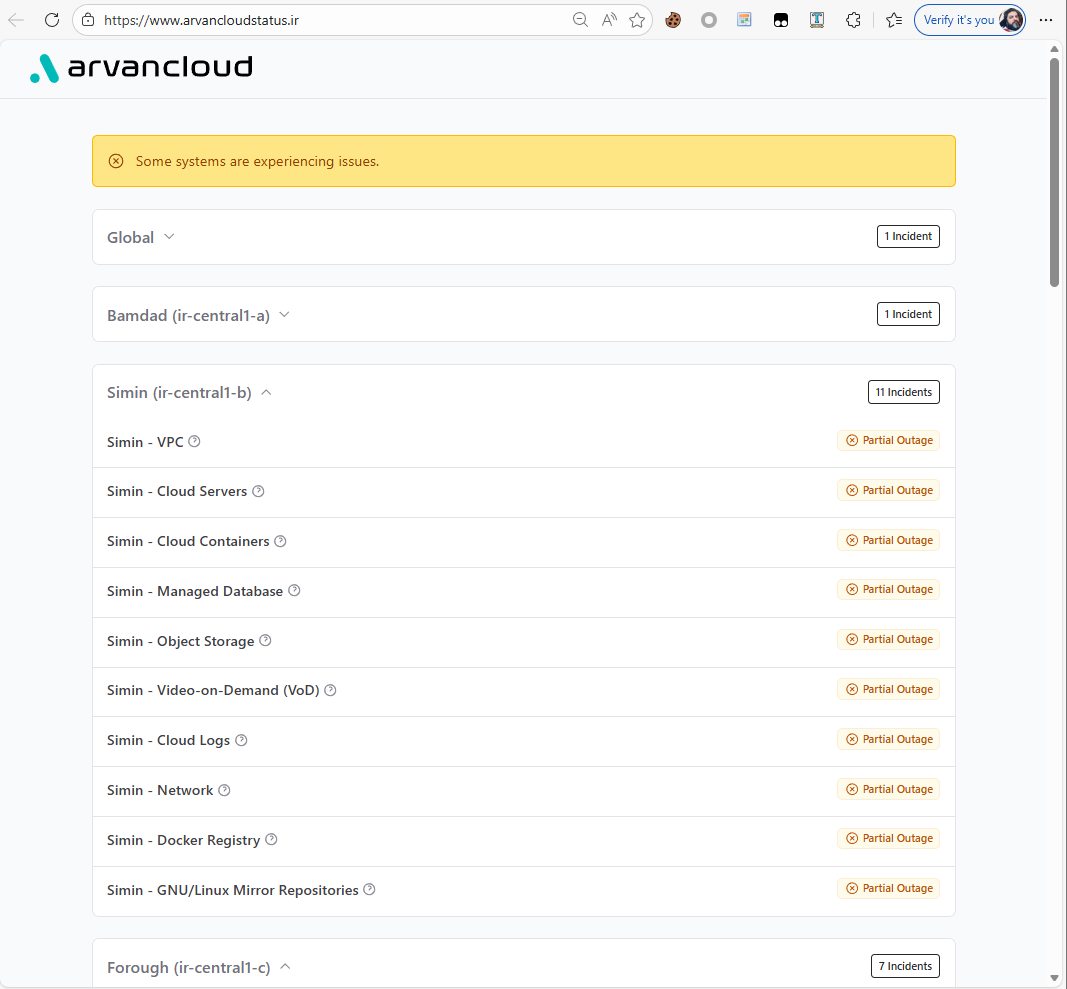Image resolution: width=1067 pixels, height=989 pixels.
Task: Collapse the Forough (ir-central1-c) section
Action: [285, 967]
